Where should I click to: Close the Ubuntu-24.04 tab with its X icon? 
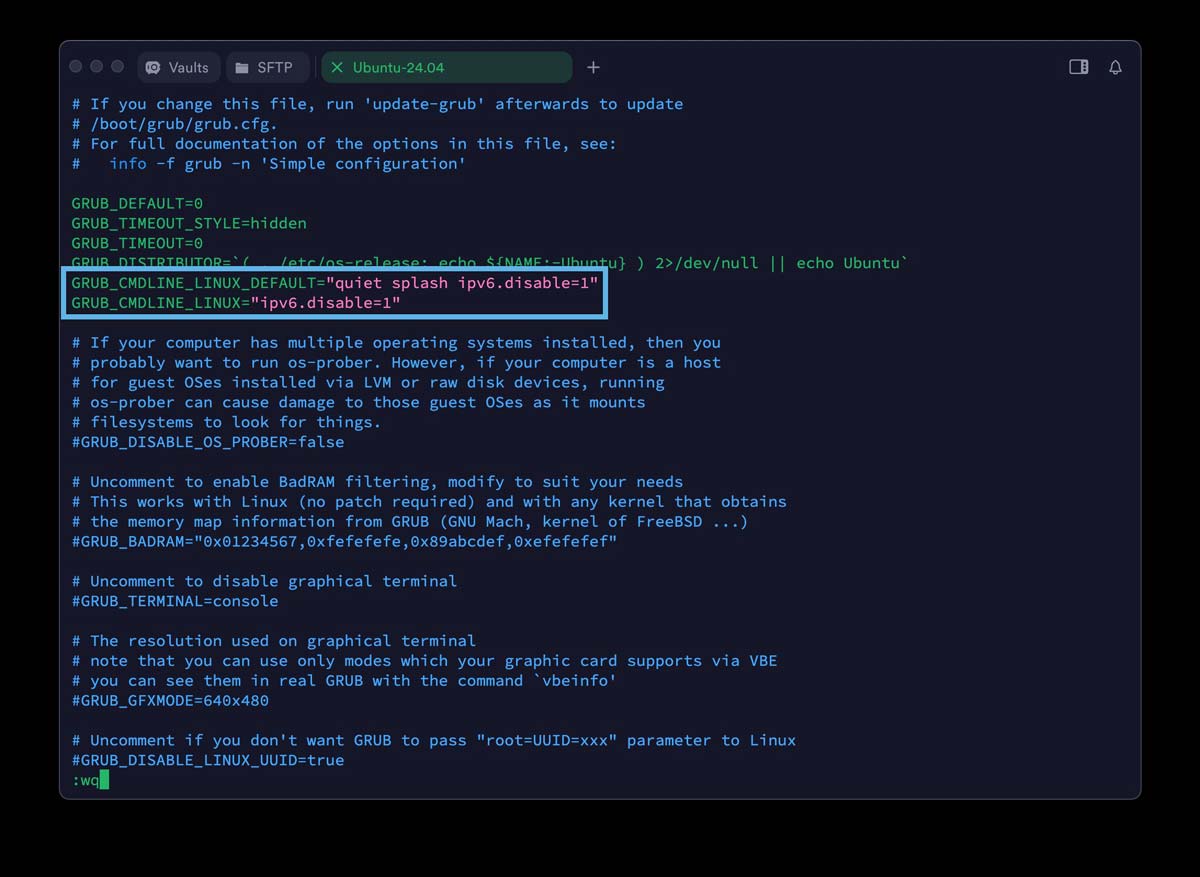[336, 67]
